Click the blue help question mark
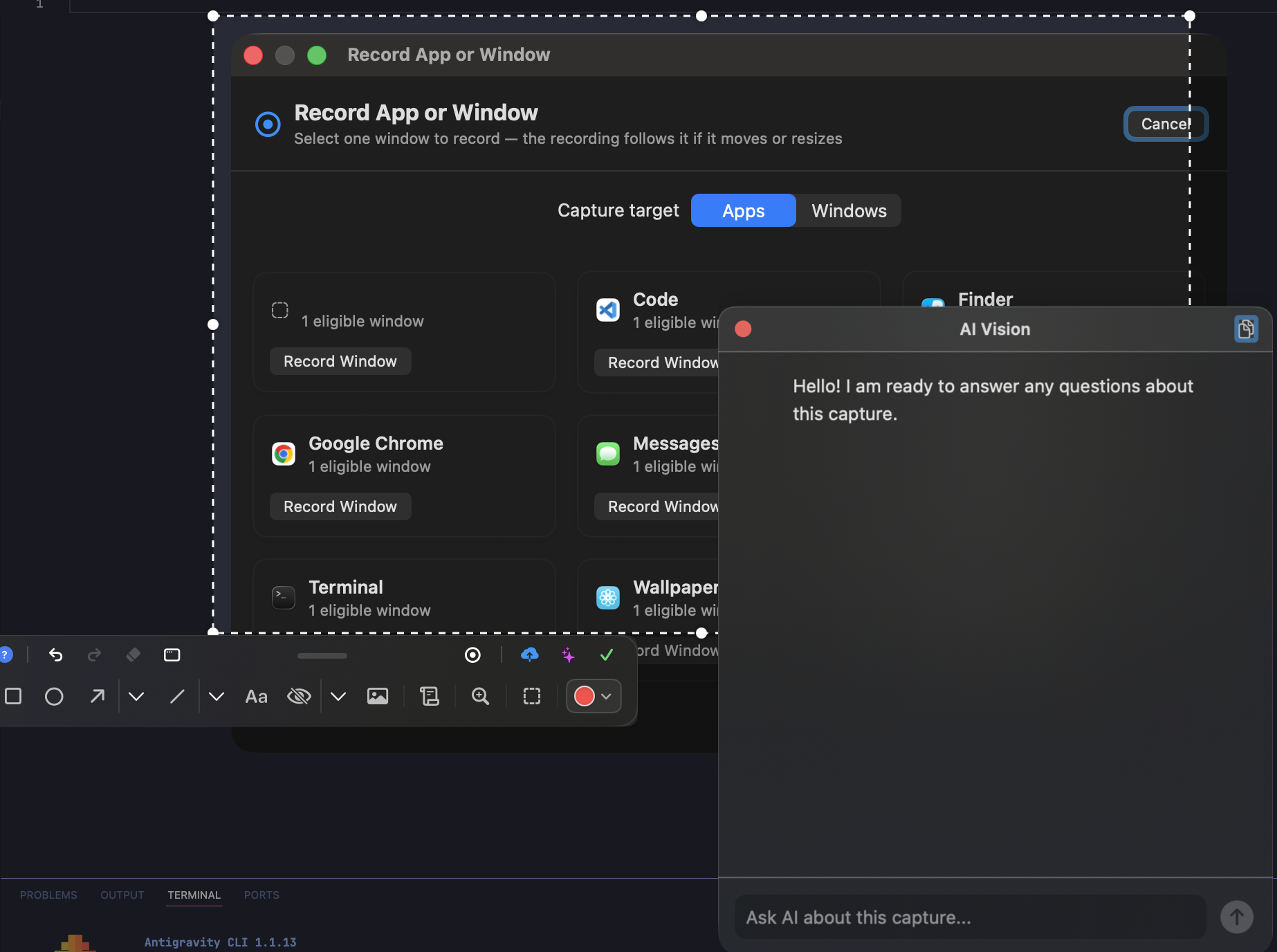The width and height of the screenshot is (1277, 952). (5, 654)
